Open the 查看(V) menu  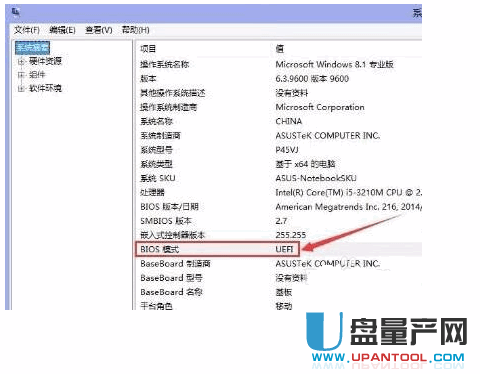pos(99,30)
